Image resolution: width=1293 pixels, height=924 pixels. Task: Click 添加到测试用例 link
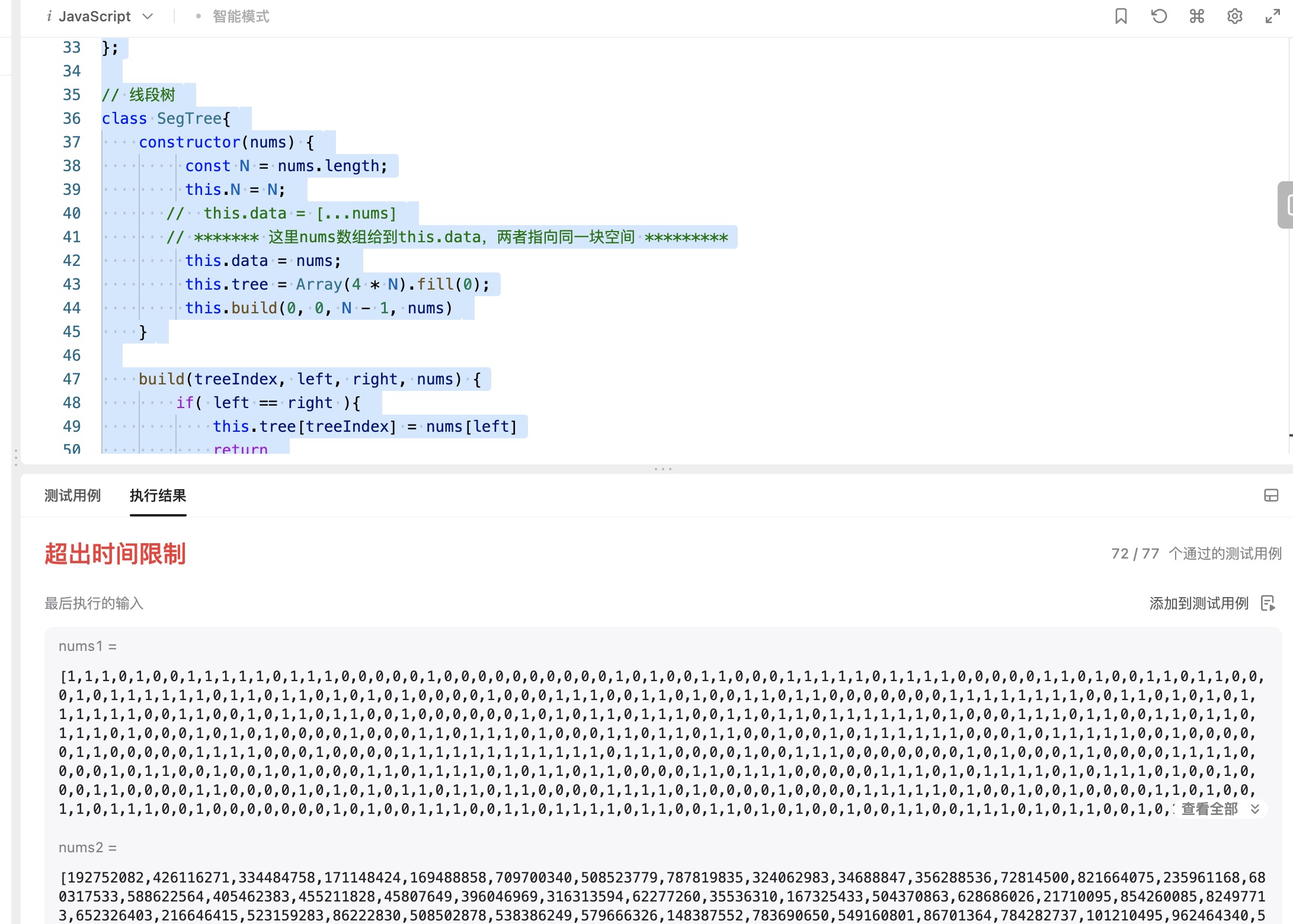1199,603
